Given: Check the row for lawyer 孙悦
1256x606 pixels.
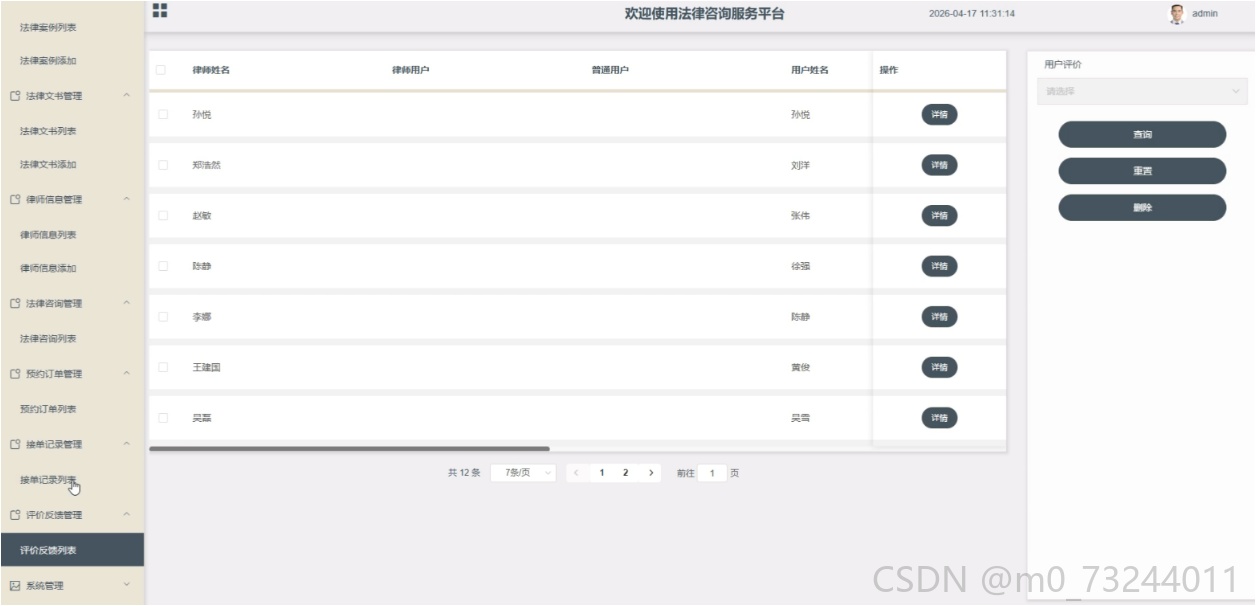Looking at the screenshot, I should tap(163, 114).
